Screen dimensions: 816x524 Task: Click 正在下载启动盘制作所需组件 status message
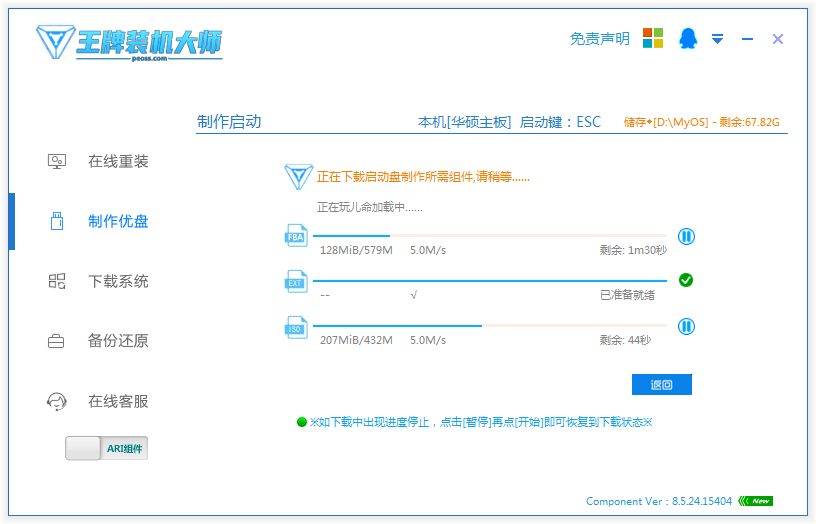pos(423,177)
